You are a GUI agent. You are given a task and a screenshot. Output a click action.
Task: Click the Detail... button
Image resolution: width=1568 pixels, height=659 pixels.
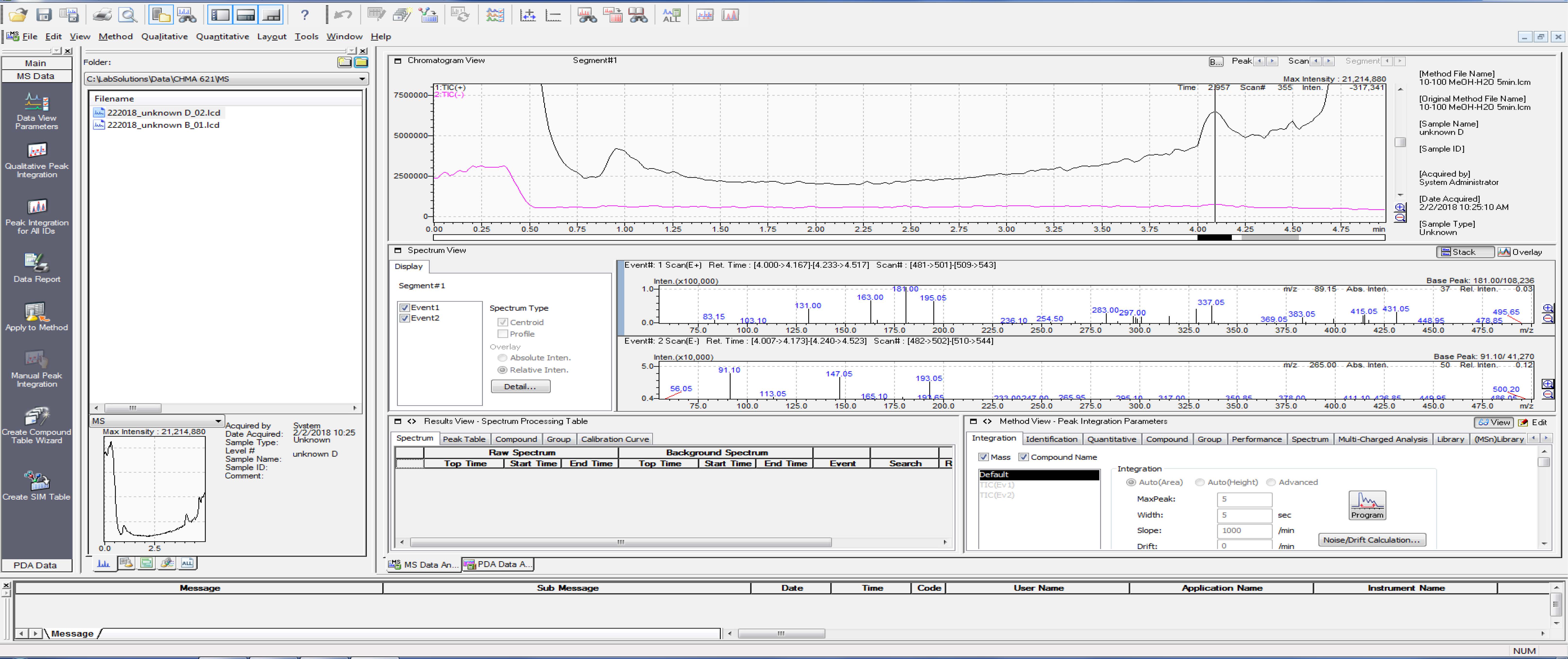[520, 386]
